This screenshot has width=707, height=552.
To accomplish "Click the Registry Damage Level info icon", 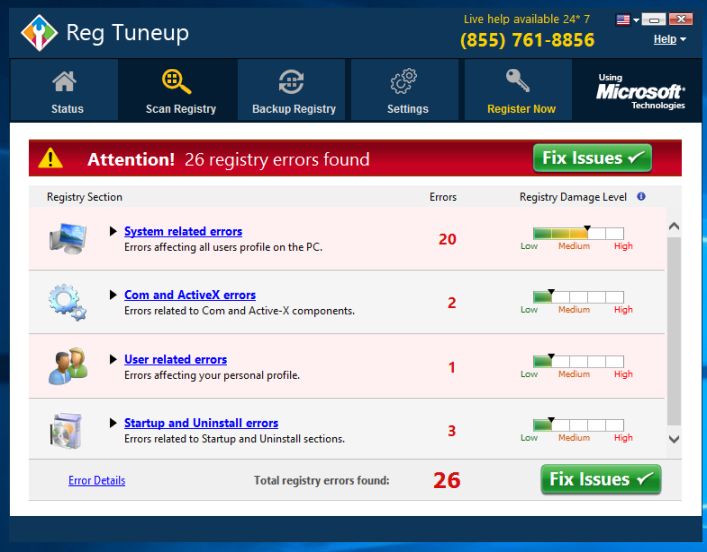I will point(641,196).
